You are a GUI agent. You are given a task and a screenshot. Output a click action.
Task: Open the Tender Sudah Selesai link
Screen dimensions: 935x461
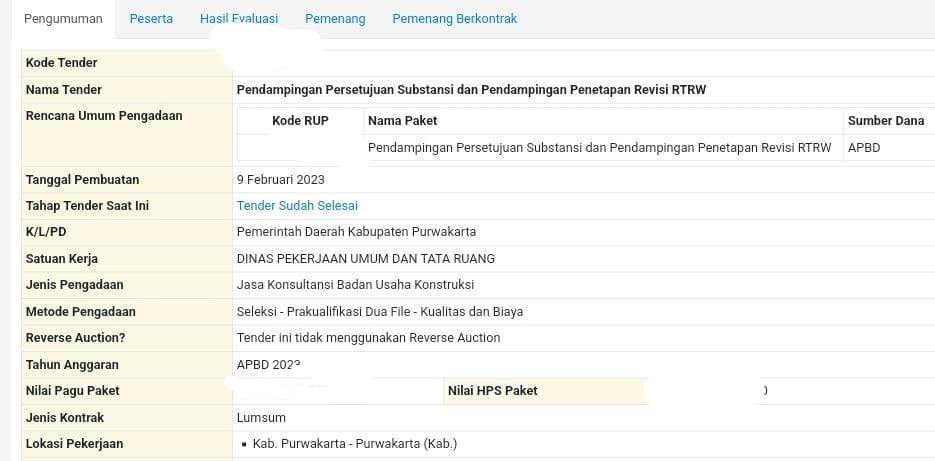(297, 206)
